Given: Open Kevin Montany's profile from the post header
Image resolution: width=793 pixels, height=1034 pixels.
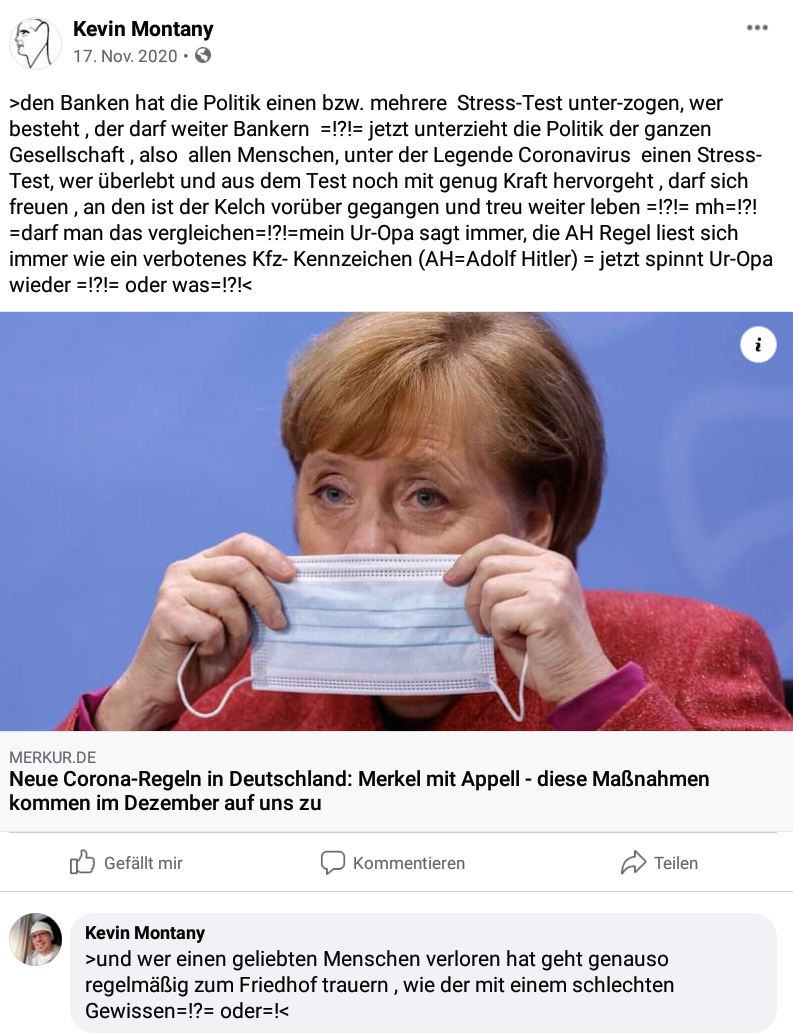Looking at the screenshot, I should [x=143, y=29].
